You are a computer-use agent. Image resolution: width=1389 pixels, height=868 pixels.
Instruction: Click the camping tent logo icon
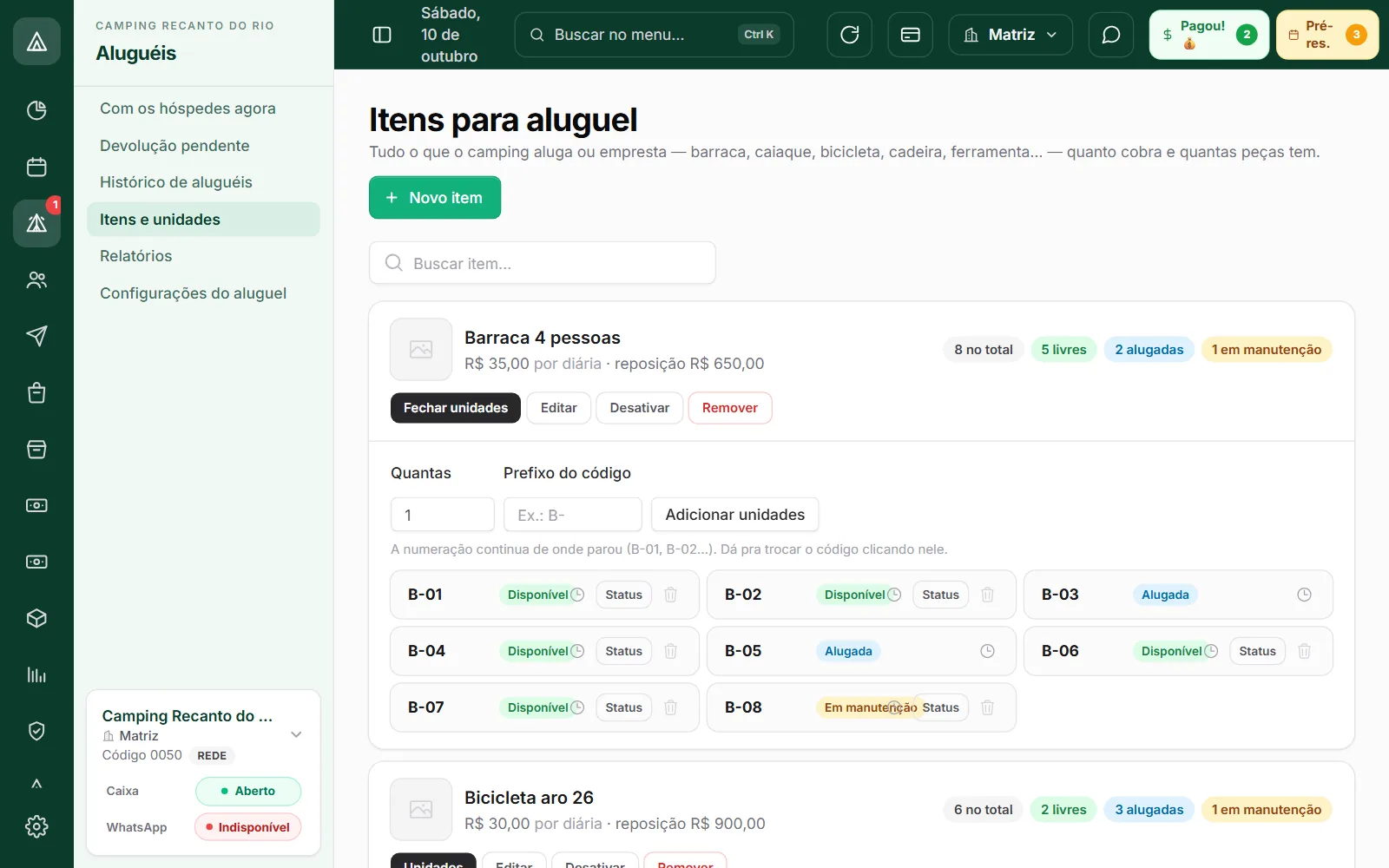click(36, 41)
